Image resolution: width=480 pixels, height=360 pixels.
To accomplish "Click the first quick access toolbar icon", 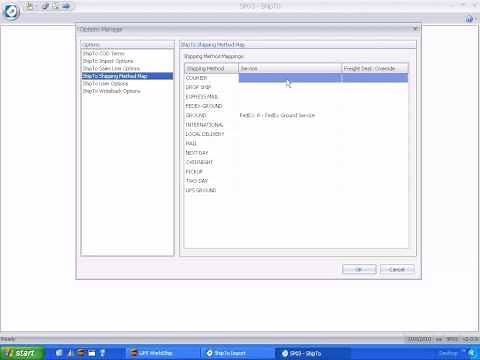I will pyautogui.click(x=30, y=6).
